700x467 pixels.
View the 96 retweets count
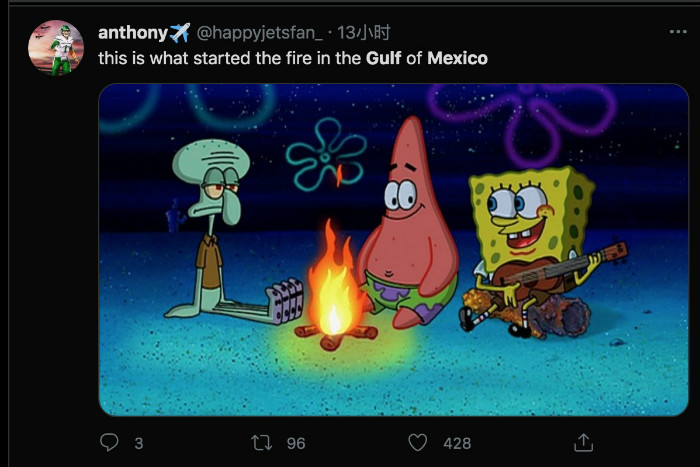click(296, 443)
